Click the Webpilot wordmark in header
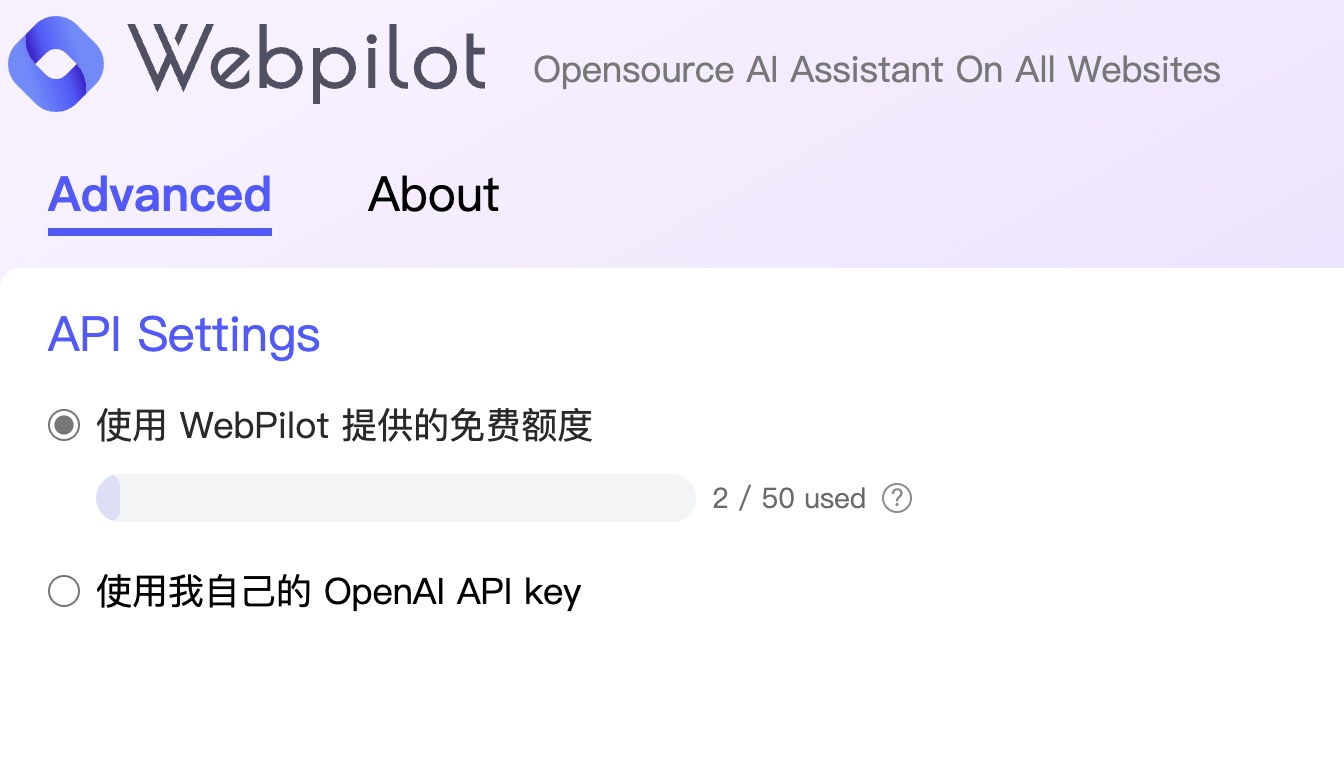 (307, 62)
